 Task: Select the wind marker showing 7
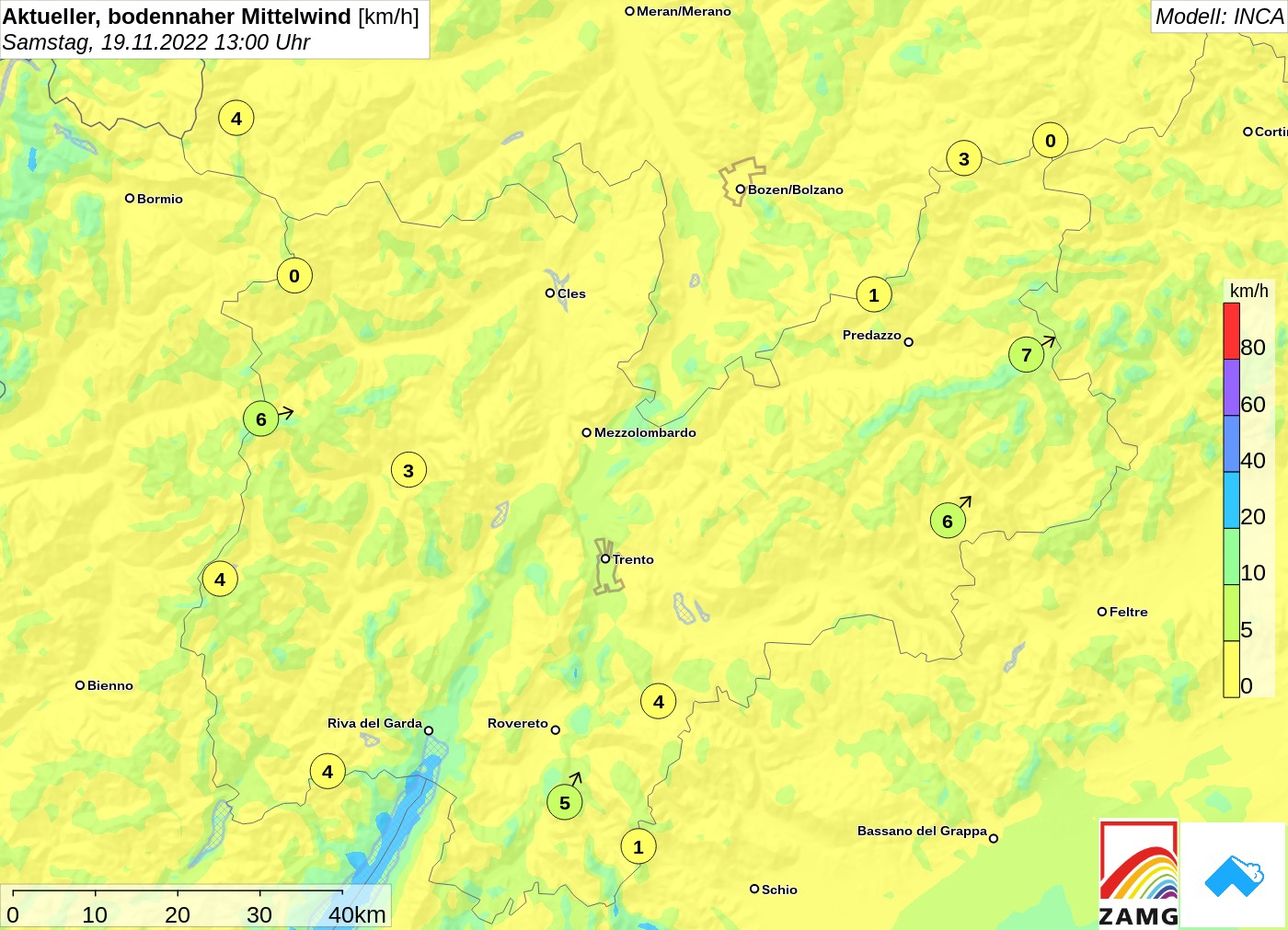coord(1027,355)
